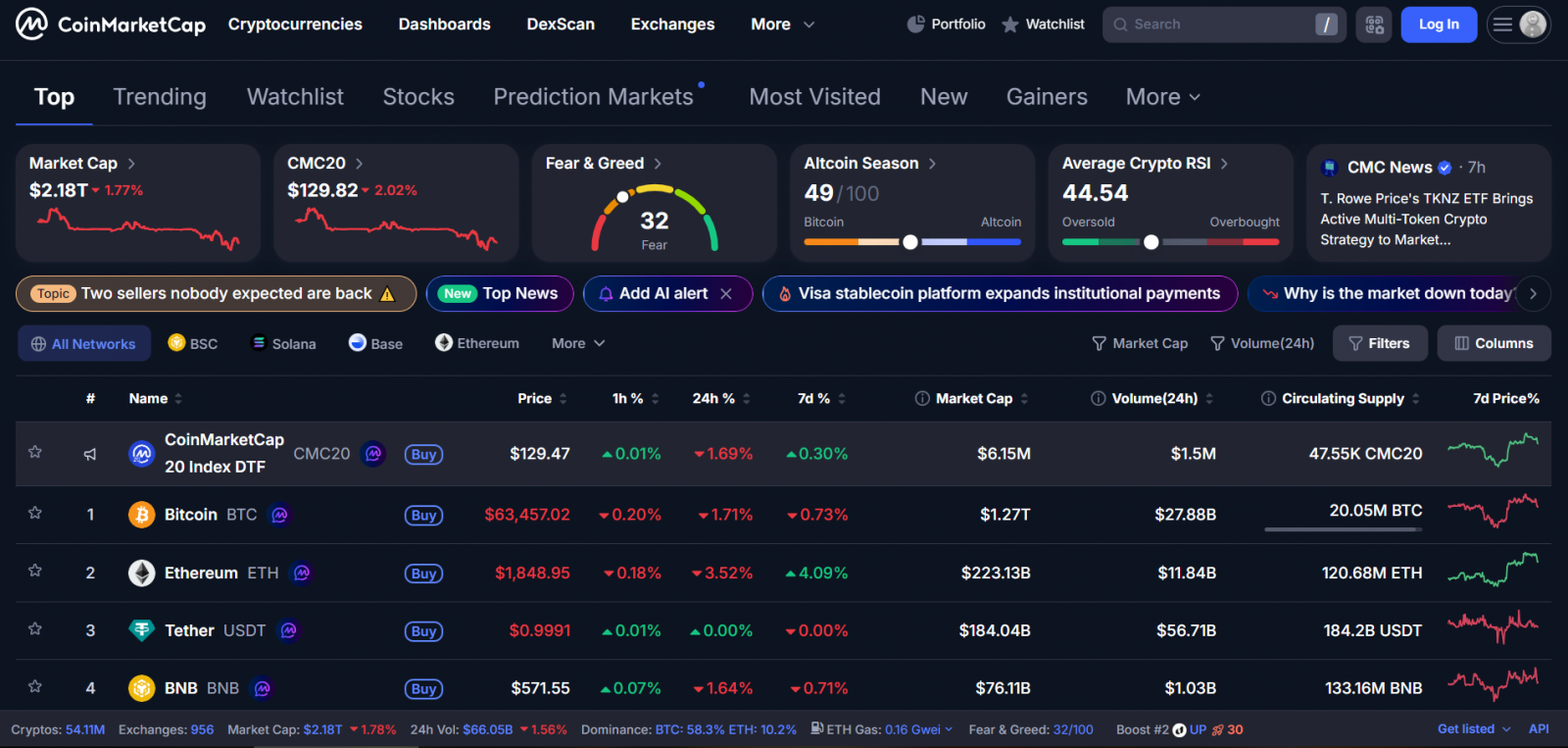
Task: Expand More networks dropdown
Action: tap(578, 343)
